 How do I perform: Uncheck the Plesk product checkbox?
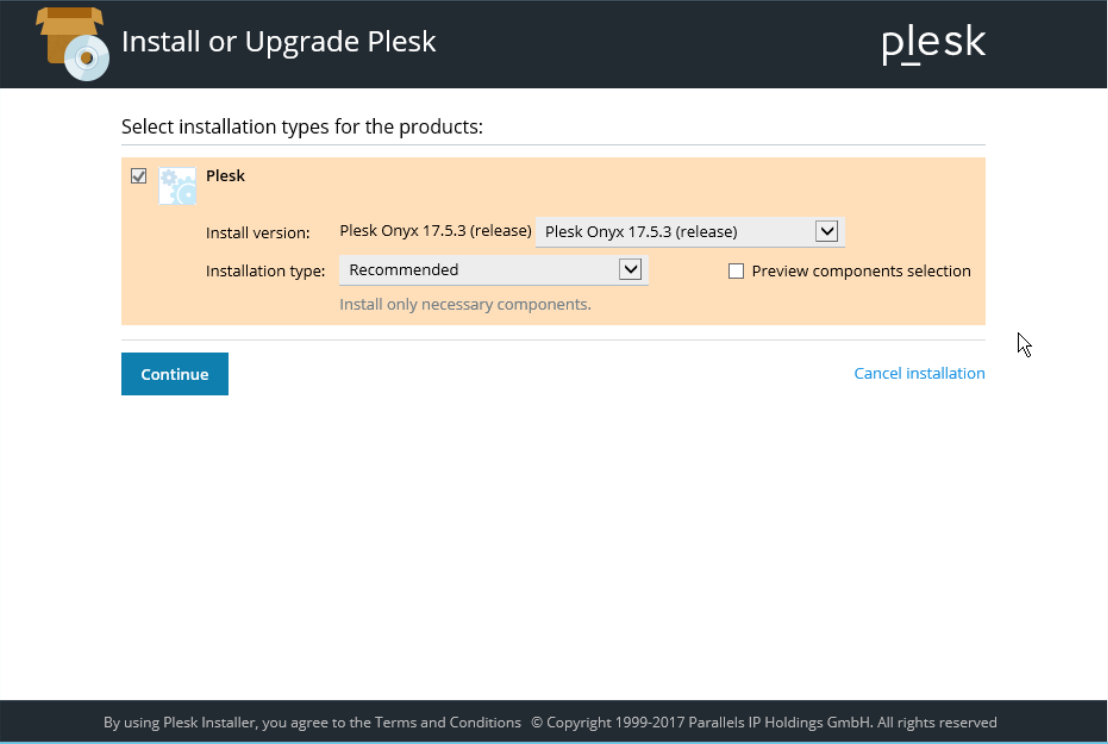[x=139, y=176]
